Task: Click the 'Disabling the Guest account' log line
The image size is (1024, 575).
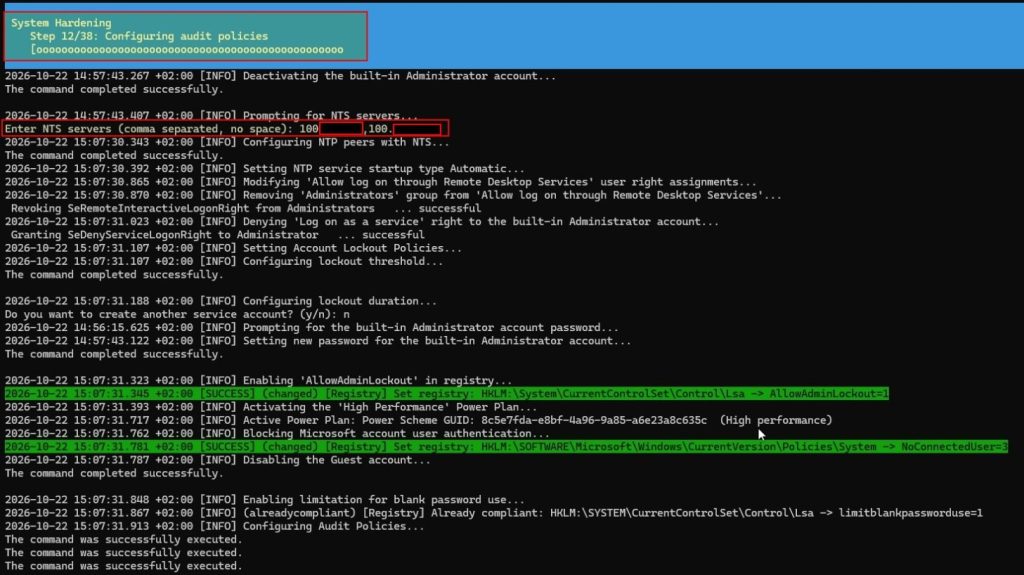Action: coord(217,460)
